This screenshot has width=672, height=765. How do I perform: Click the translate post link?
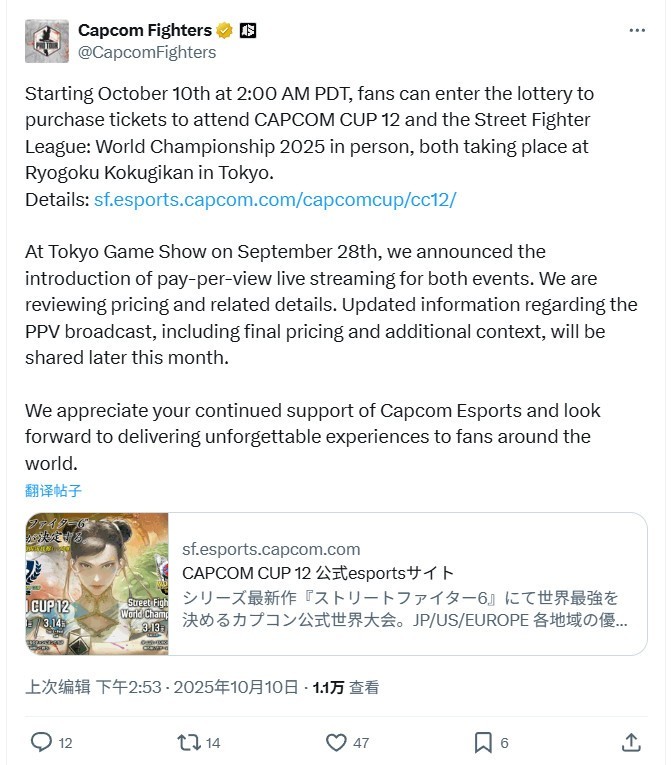[53, 490]
